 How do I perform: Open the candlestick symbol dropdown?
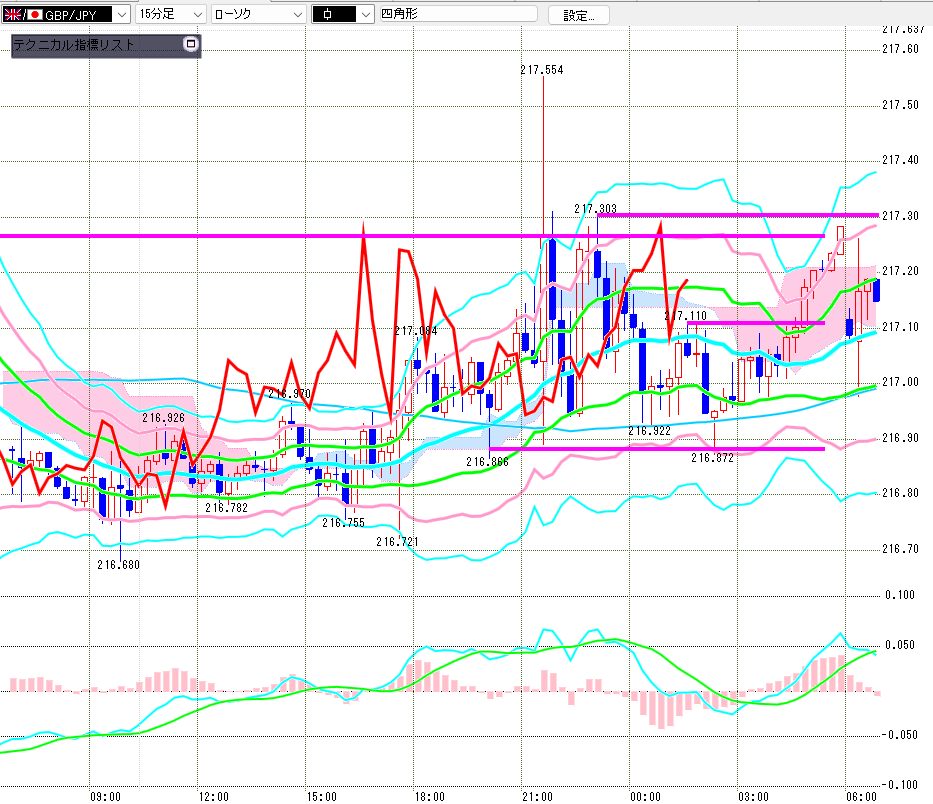coord(343,14)
